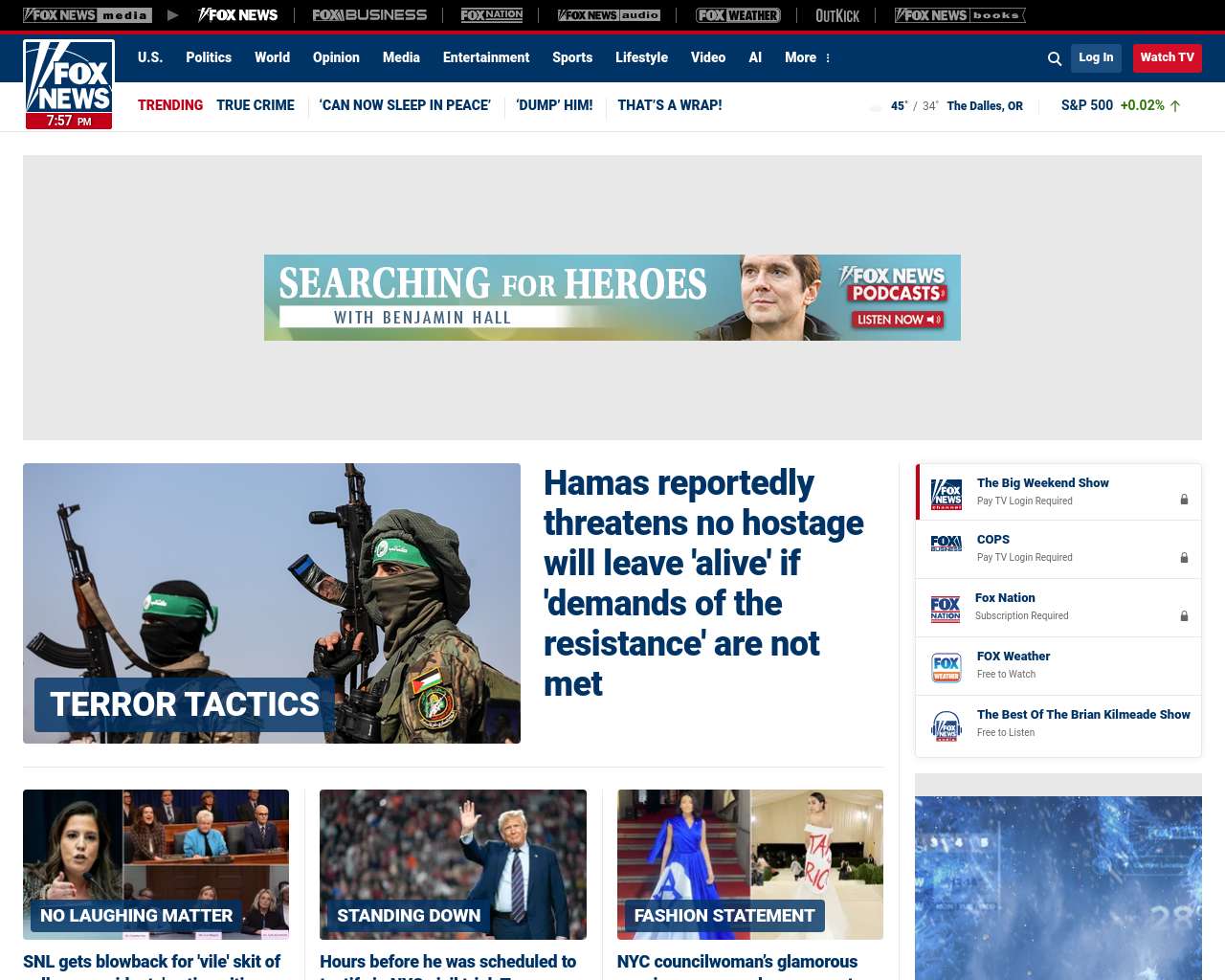Viewport: 1225px width, 980px height.
Task: Click the Fox Nation icon in watch list
Action: pos(946,609)
